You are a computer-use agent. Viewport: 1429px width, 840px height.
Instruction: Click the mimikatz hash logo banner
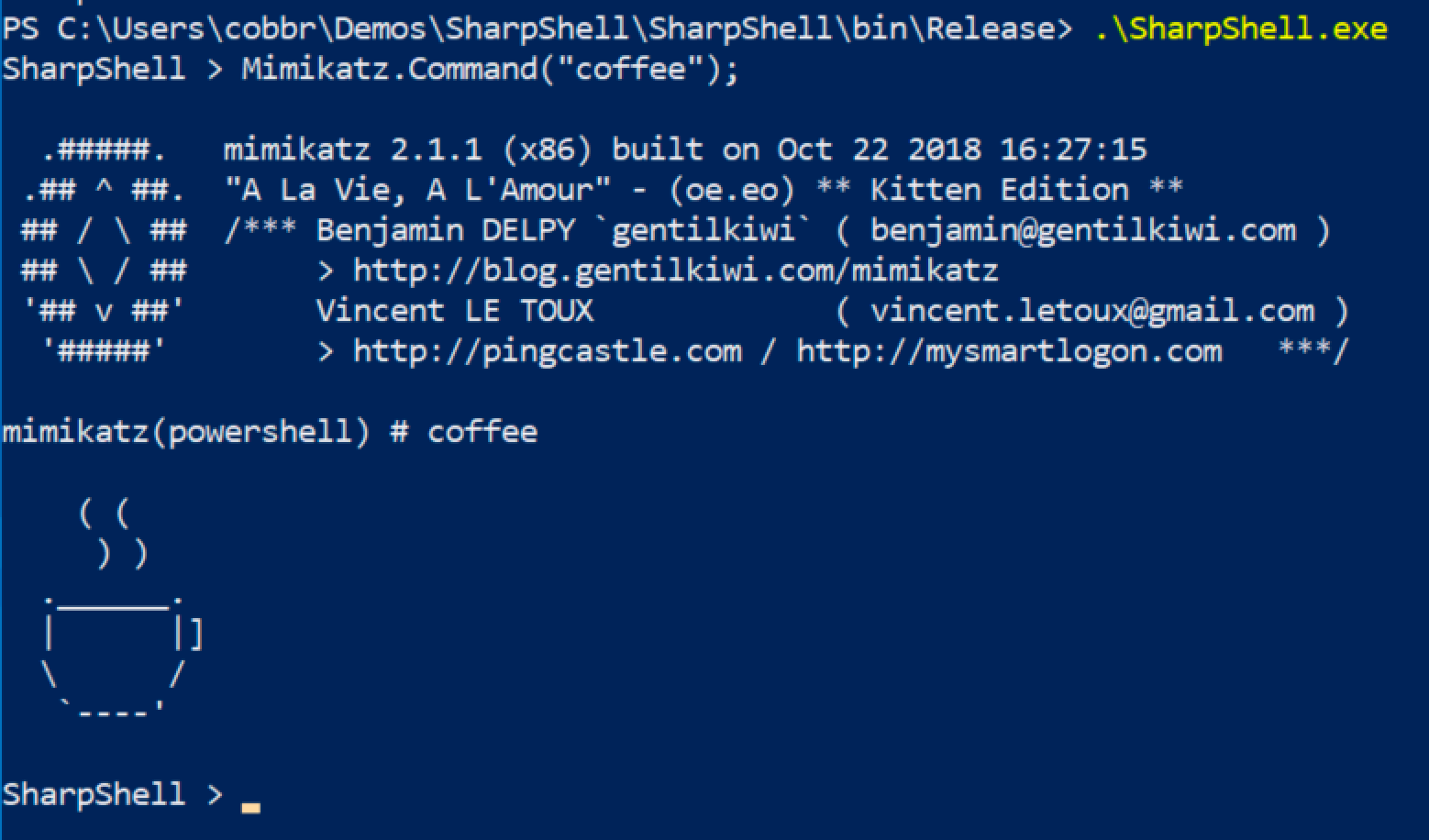pos(105,249)
